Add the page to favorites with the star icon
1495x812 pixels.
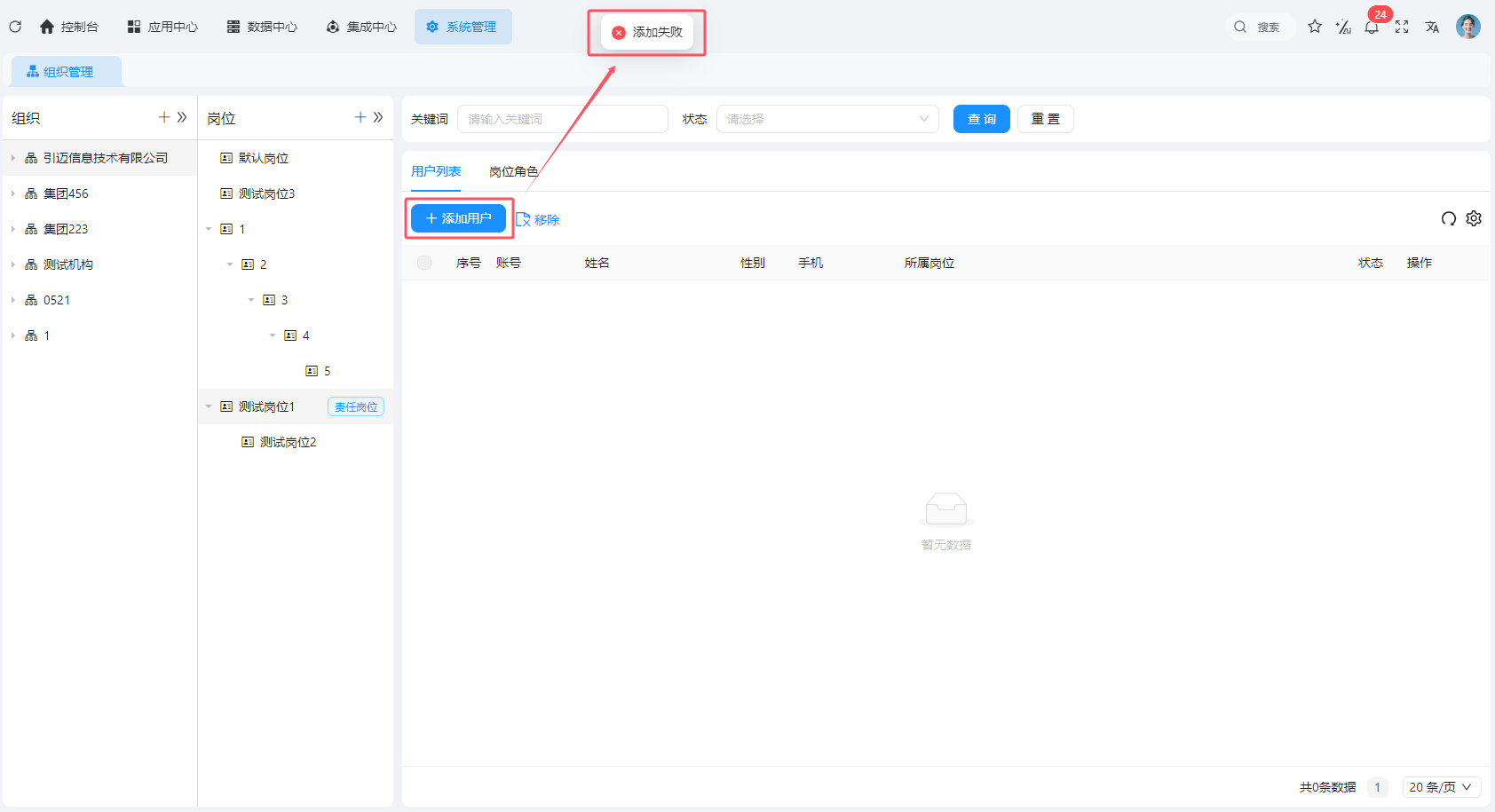[x=1315, y=27]
